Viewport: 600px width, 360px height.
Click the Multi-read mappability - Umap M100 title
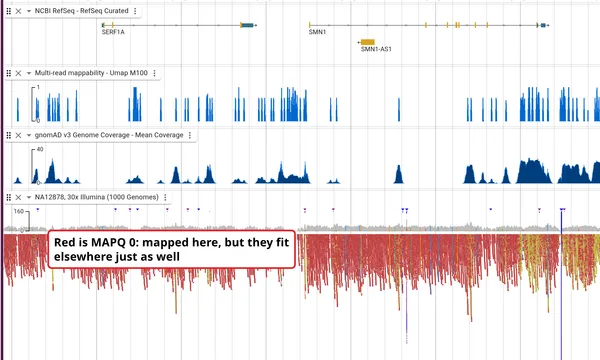coord(91,73)
